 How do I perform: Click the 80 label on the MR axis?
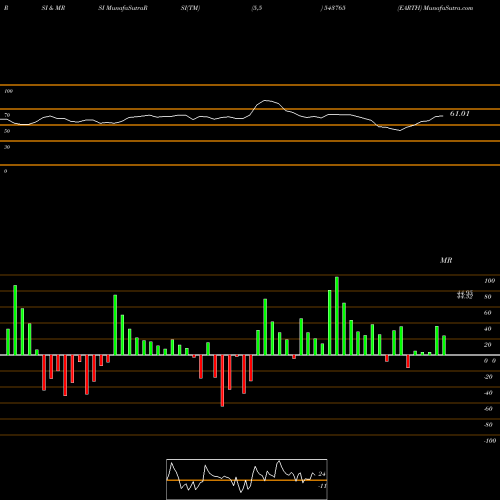click(x=488, y=297)
